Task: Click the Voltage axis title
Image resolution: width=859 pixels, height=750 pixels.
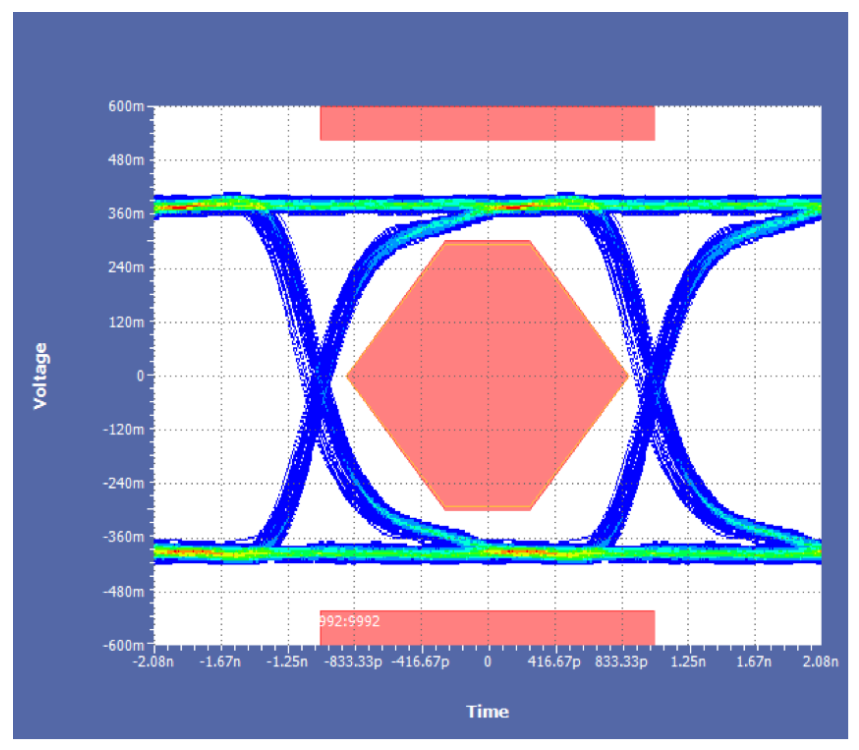Action: point(41,375)
